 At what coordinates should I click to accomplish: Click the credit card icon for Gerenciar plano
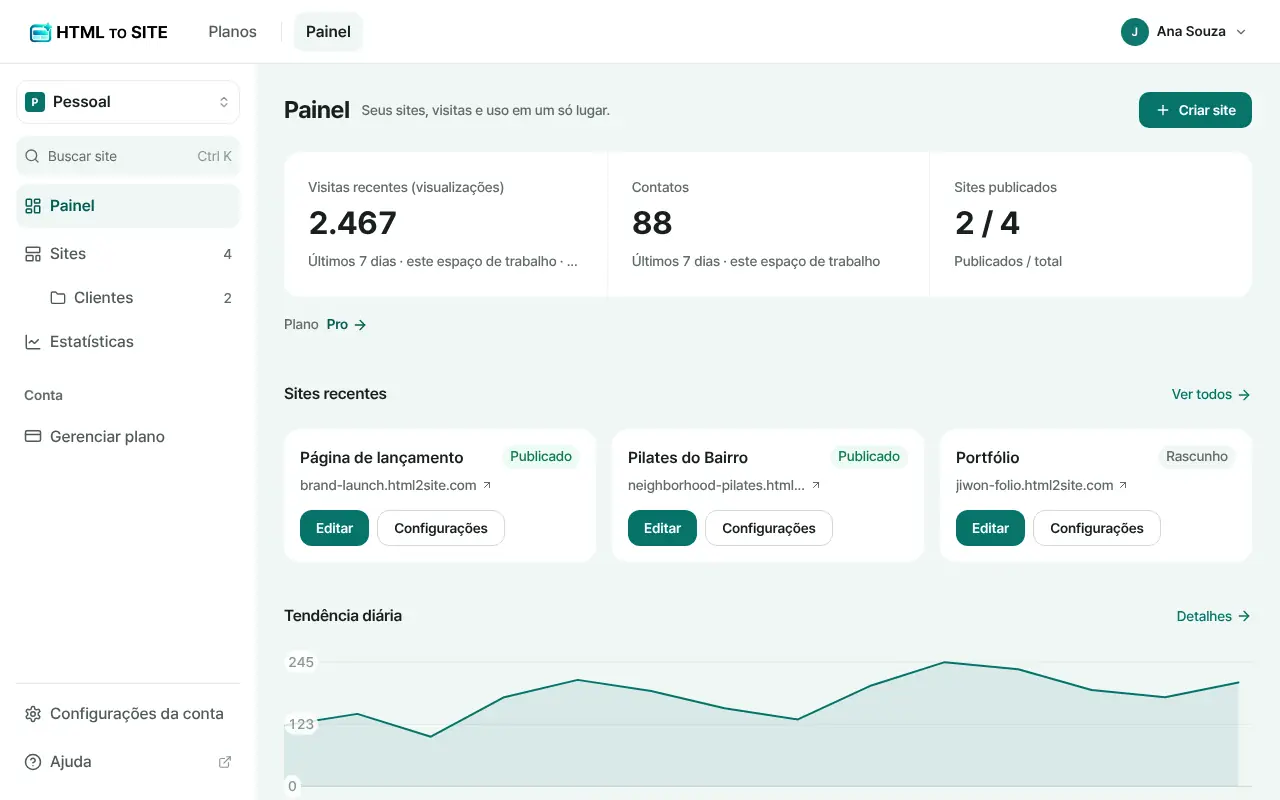click(33, 437)
